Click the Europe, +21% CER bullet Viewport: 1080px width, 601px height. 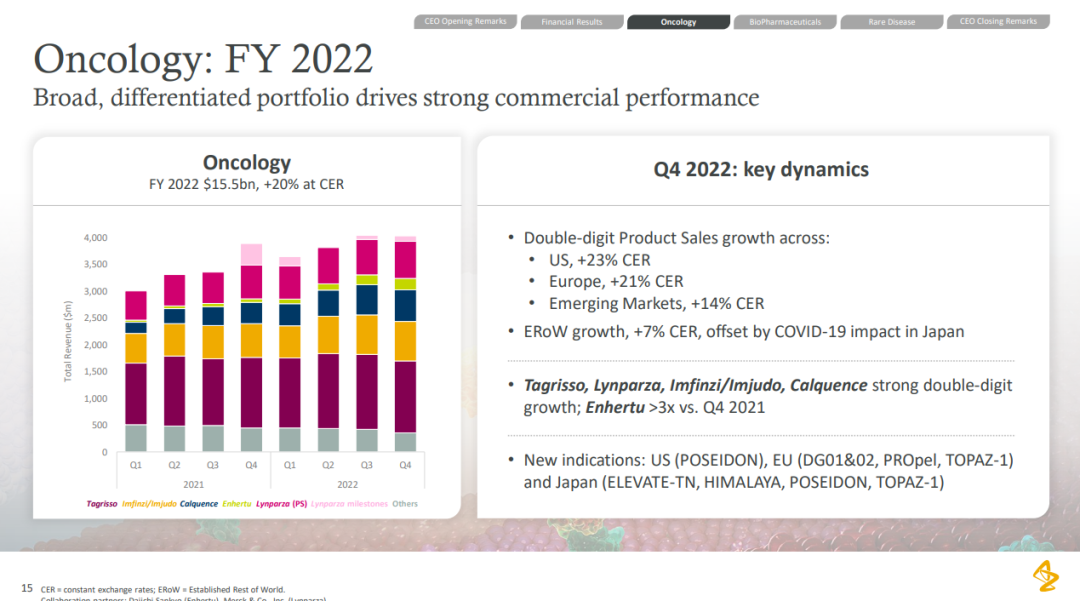tap(616, 282)
